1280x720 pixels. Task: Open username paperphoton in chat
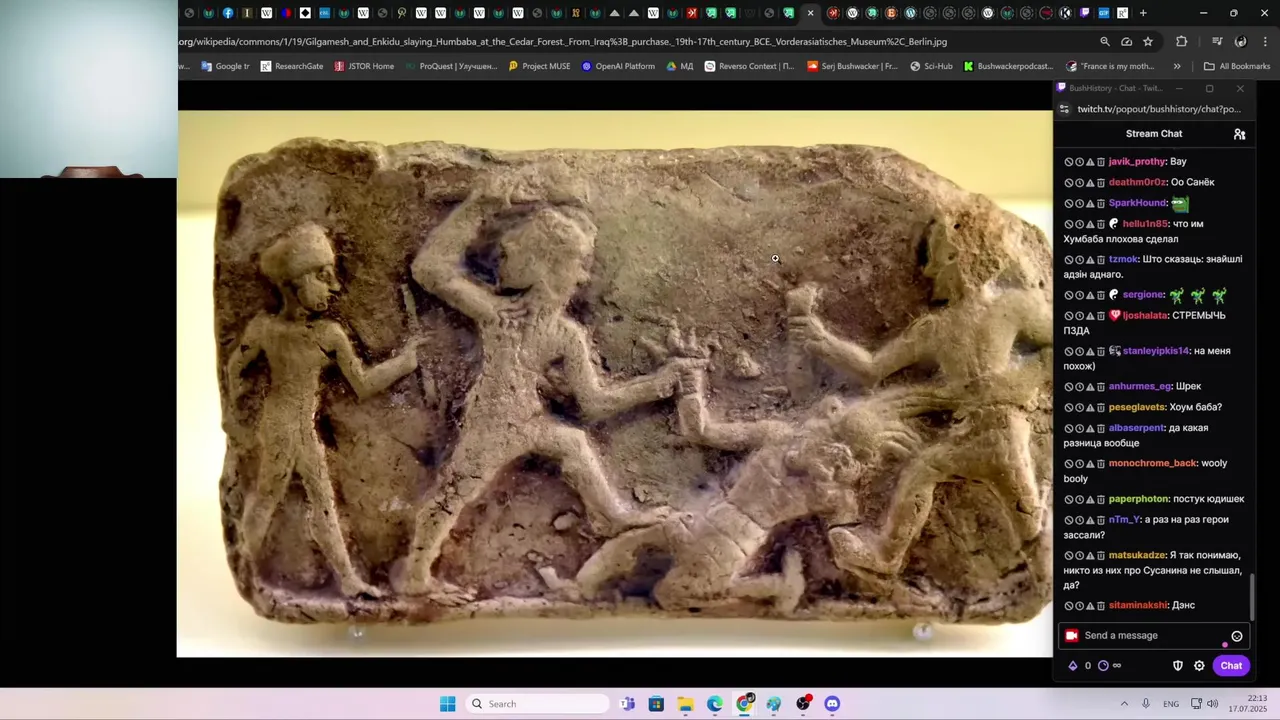click(1139, 499)
